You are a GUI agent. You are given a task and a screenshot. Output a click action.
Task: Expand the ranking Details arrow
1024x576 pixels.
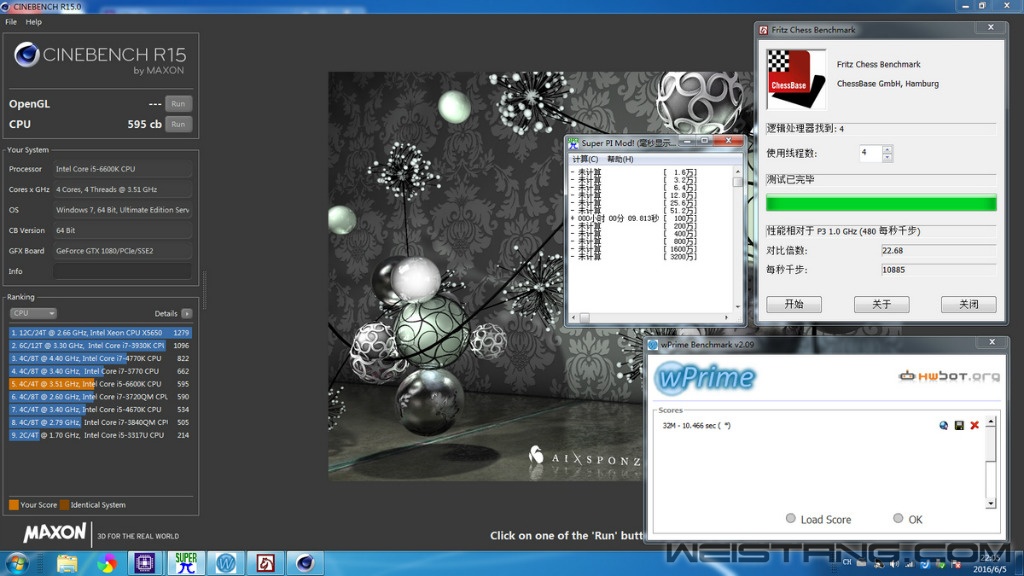[187, 313]
